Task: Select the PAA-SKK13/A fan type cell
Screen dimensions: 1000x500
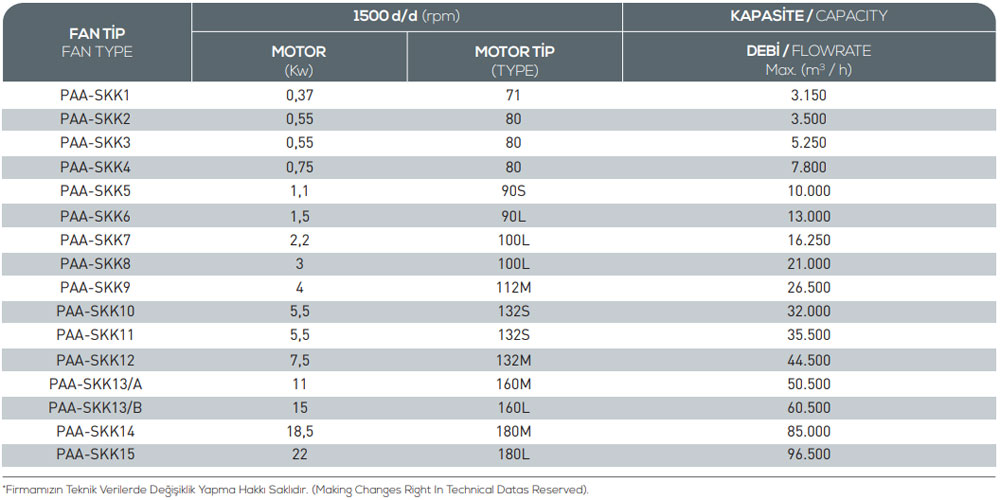Action: [95, 384]
